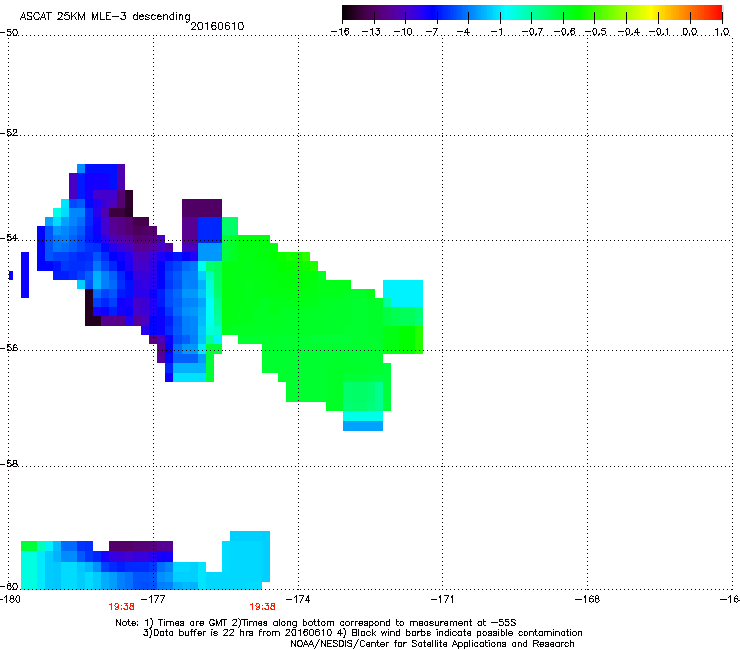Click the red end of the color scale bar
Viewport: 740px width, 650px height.
716,13
